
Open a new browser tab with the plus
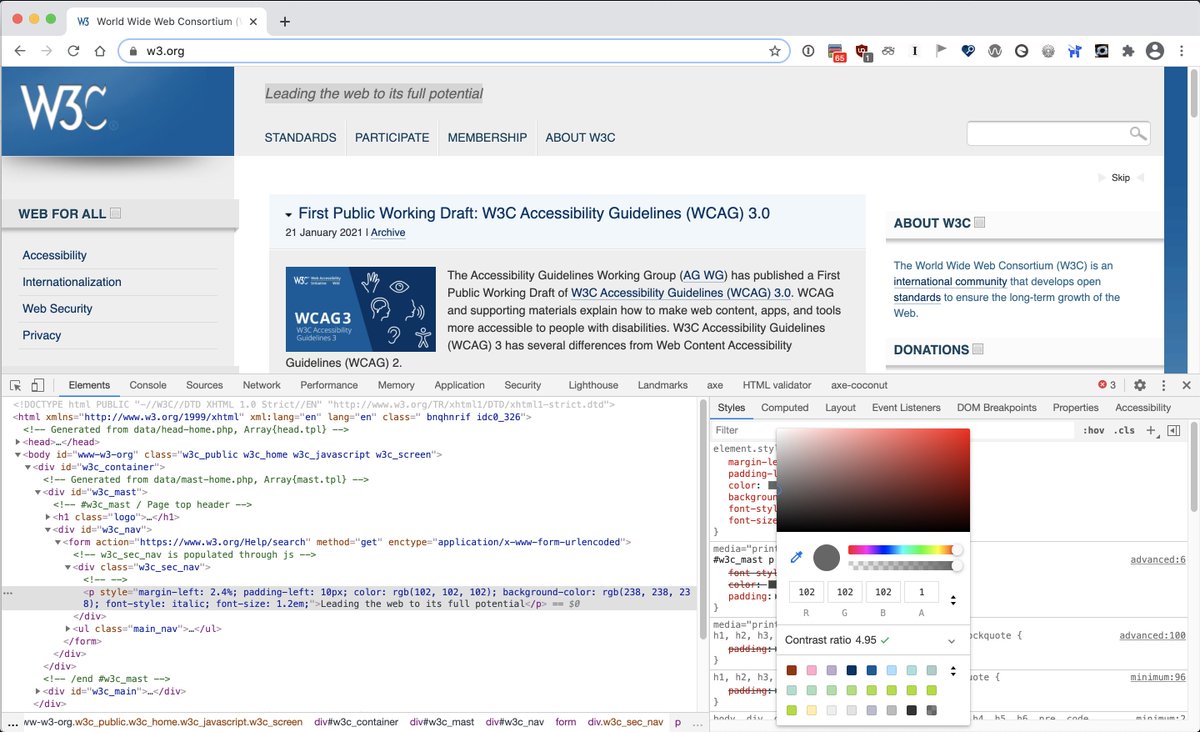[285, 21]
